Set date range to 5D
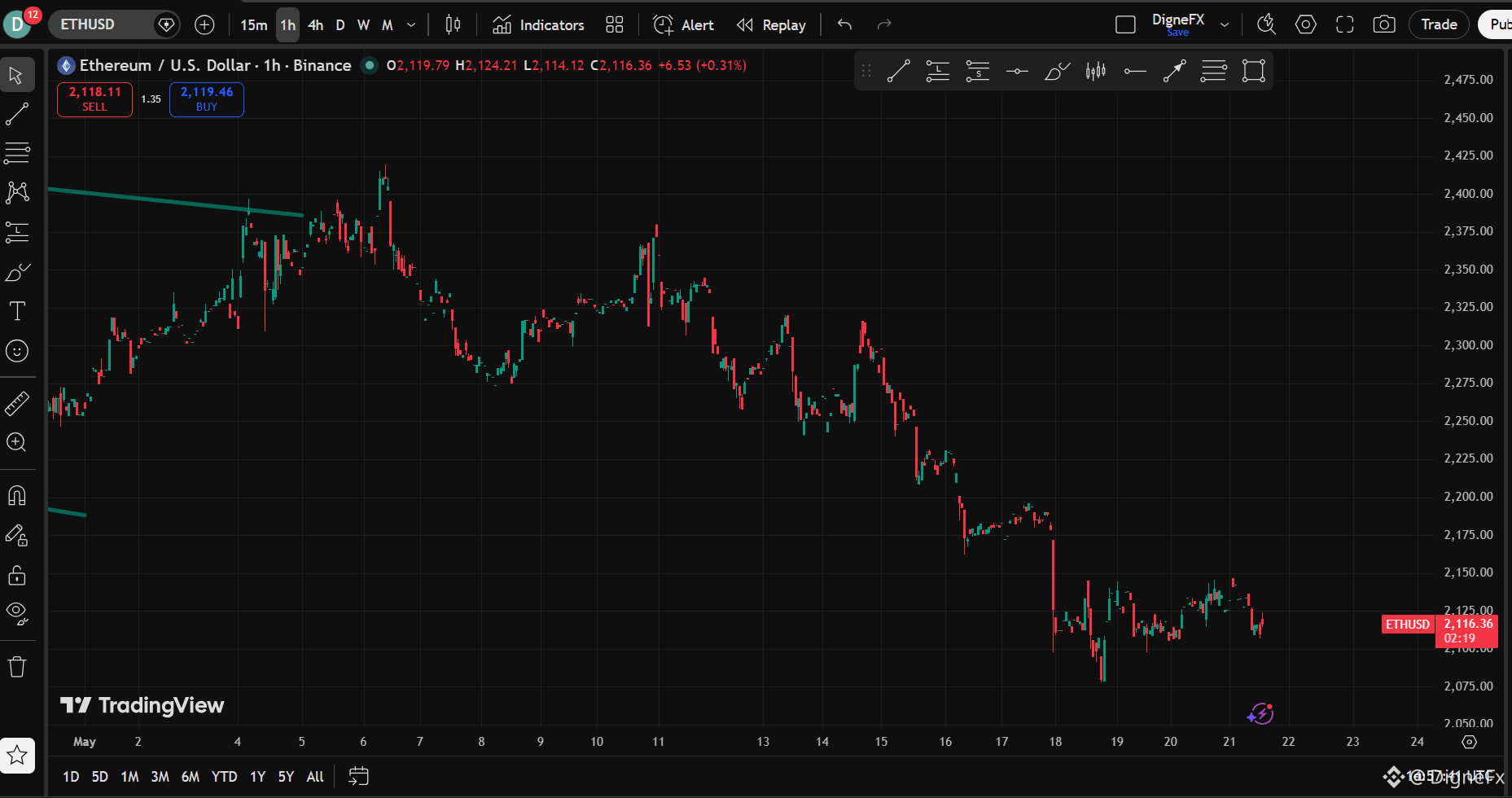 pos(99,777)
